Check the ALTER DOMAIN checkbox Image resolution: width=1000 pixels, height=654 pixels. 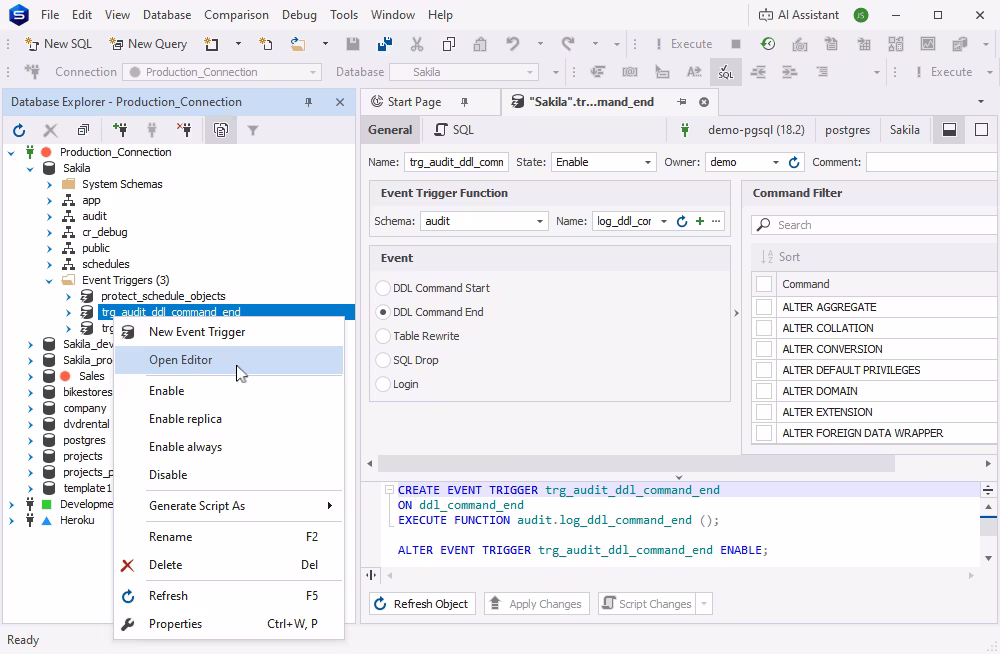pyautogui.click(x=764, y=391)
